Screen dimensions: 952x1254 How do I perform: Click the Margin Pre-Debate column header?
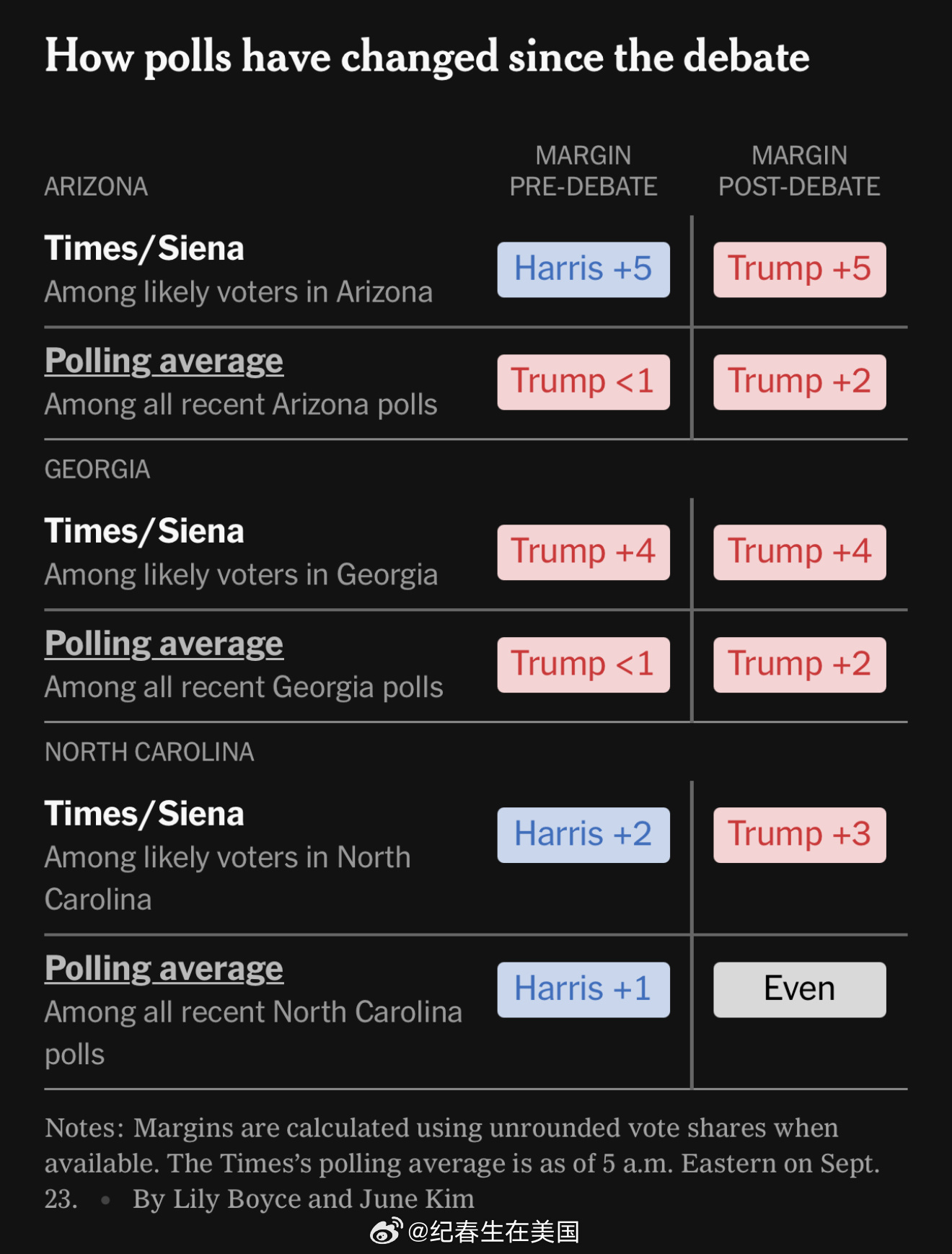coord(583,171)
